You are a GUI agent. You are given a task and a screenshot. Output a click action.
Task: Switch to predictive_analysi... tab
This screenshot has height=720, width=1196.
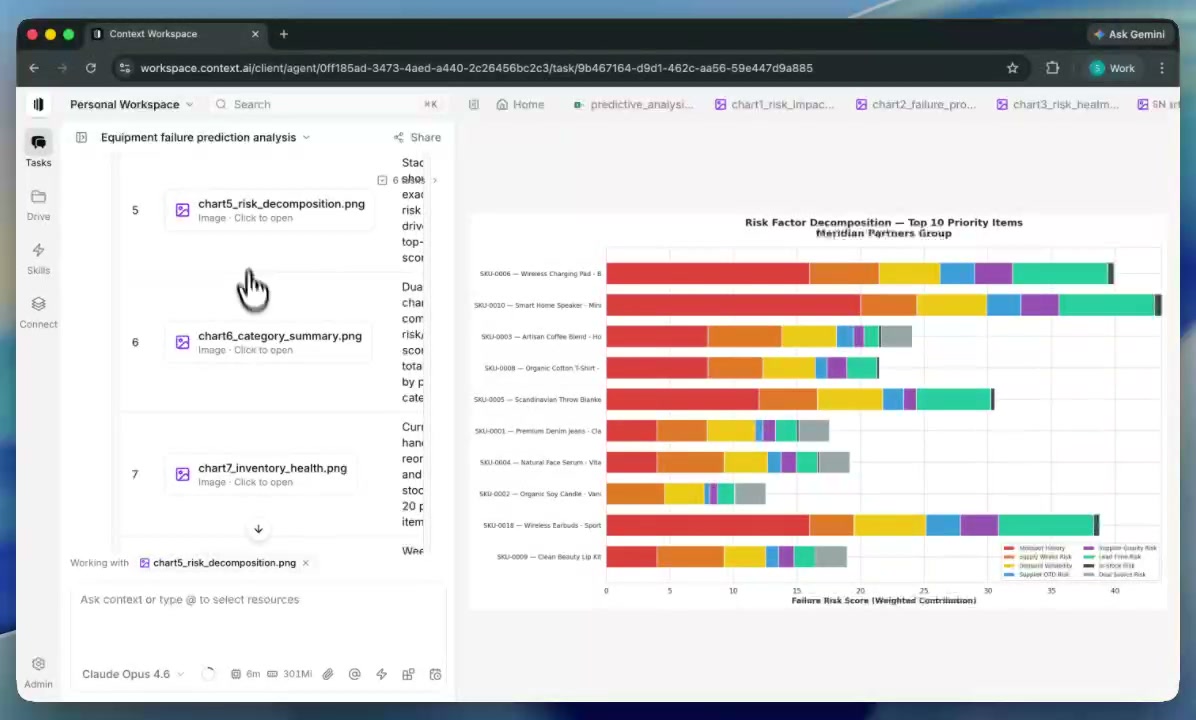pyautogui.click(x=633, y=104)
